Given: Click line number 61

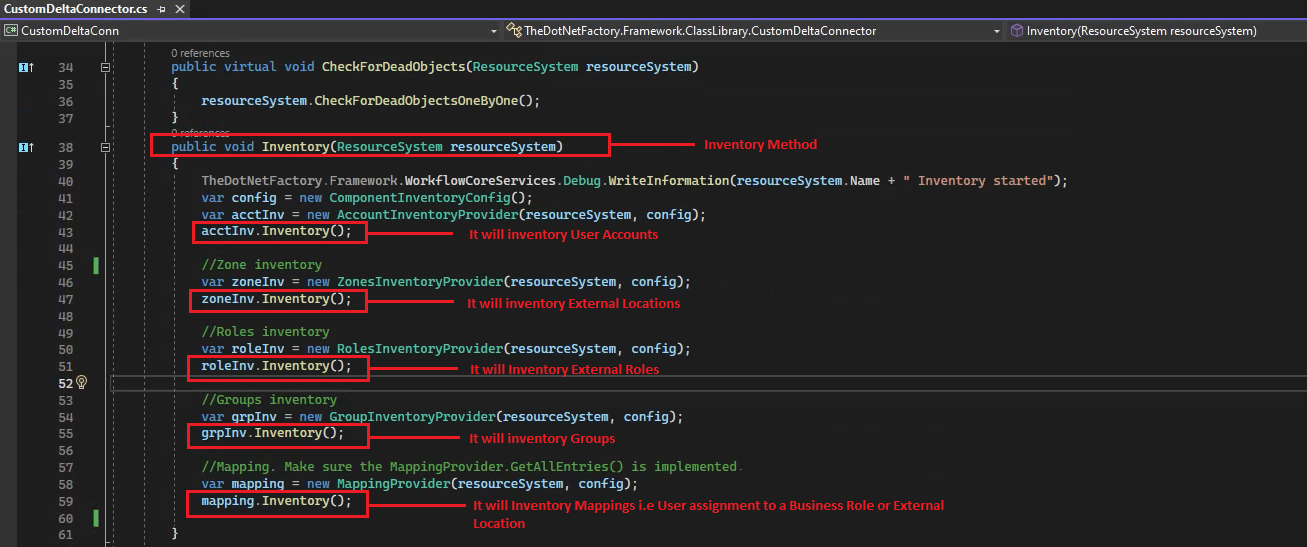Looking at the screenshot, I should point(65,535).
